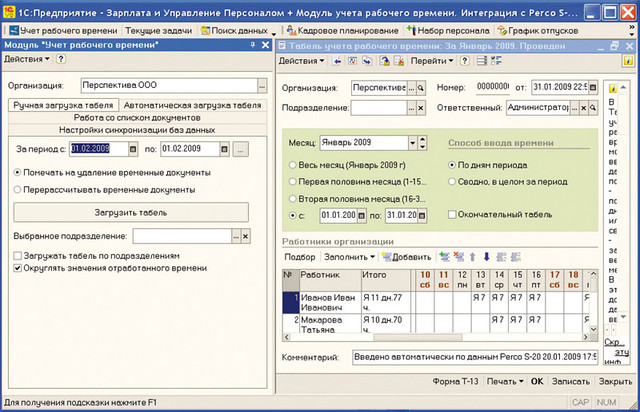Open the Ответственный lookup magnifier

(593, 108)
